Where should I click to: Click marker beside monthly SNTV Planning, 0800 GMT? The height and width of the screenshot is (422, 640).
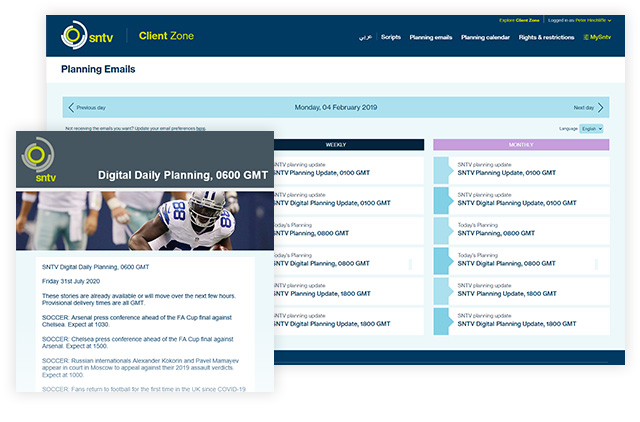441,230
